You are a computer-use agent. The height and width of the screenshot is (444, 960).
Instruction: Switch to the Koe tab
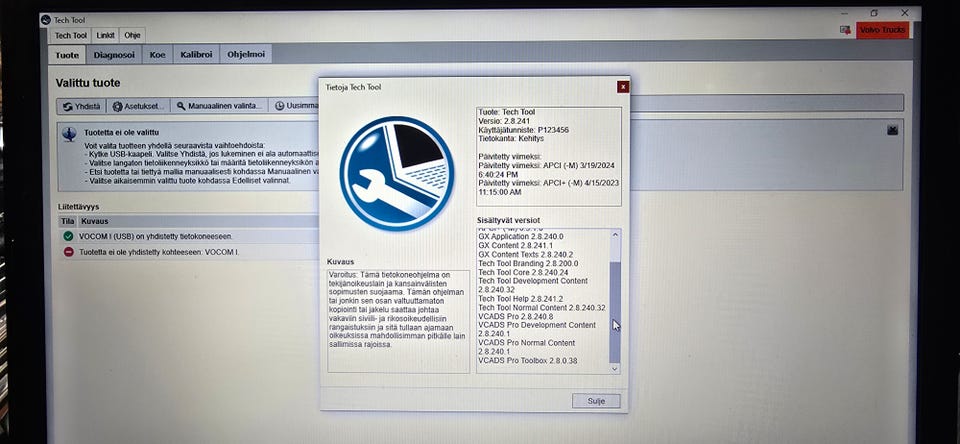(x=157, y=55)
